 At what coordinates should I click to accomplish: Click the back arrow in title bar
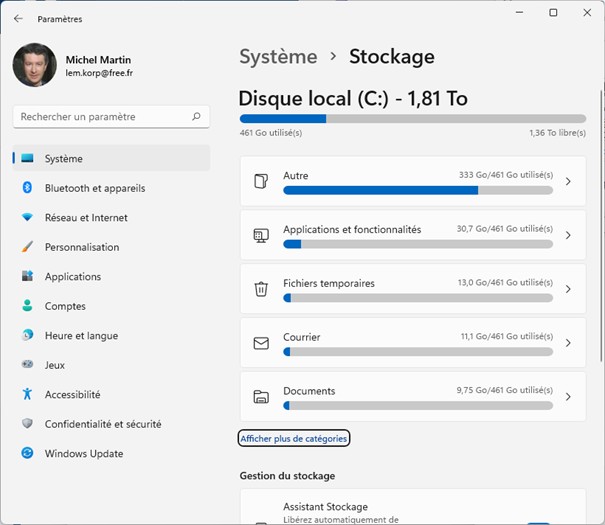point(18,18)
